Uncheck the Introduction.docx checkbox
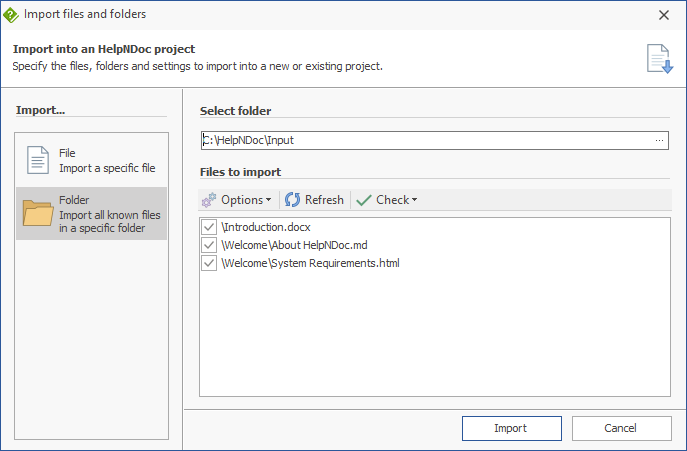The width and height of the screenshot is (687, 451). click(x=209, y=227)
